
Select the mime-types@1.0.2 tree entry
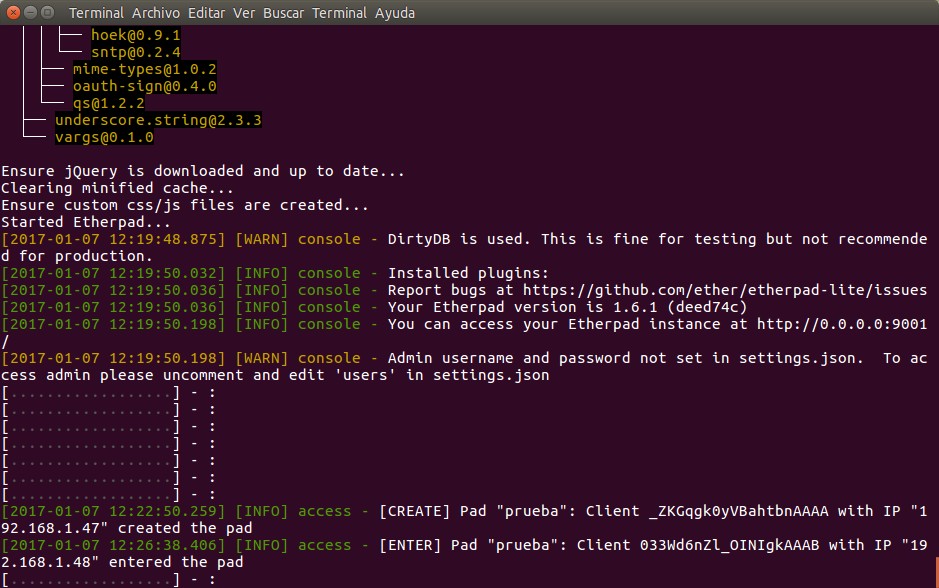coord(144,70)
